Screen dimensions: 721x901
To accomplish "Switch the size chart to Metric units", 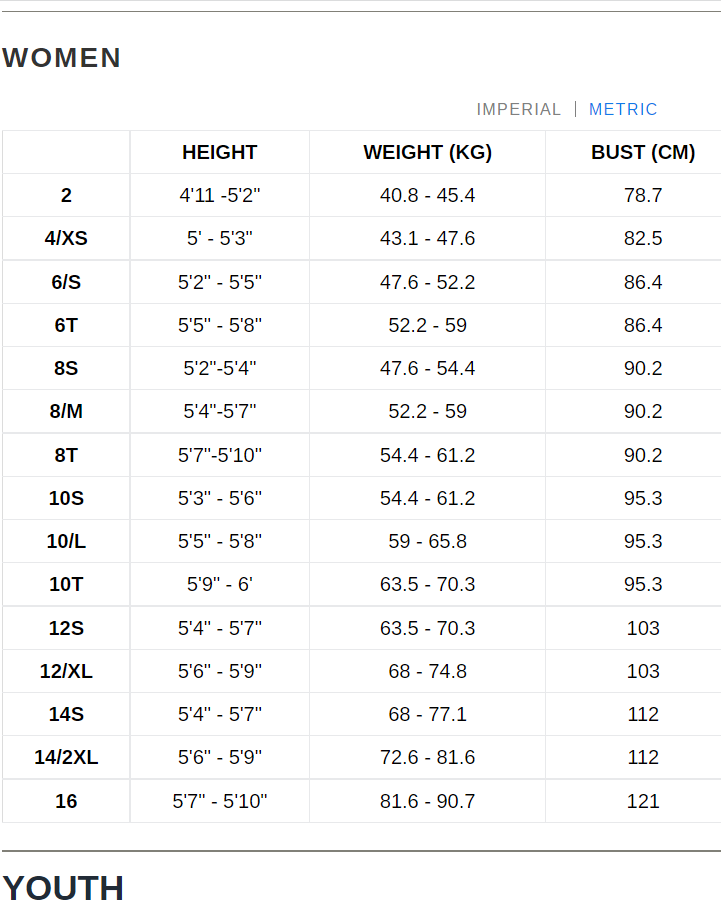I will point(623,109).
